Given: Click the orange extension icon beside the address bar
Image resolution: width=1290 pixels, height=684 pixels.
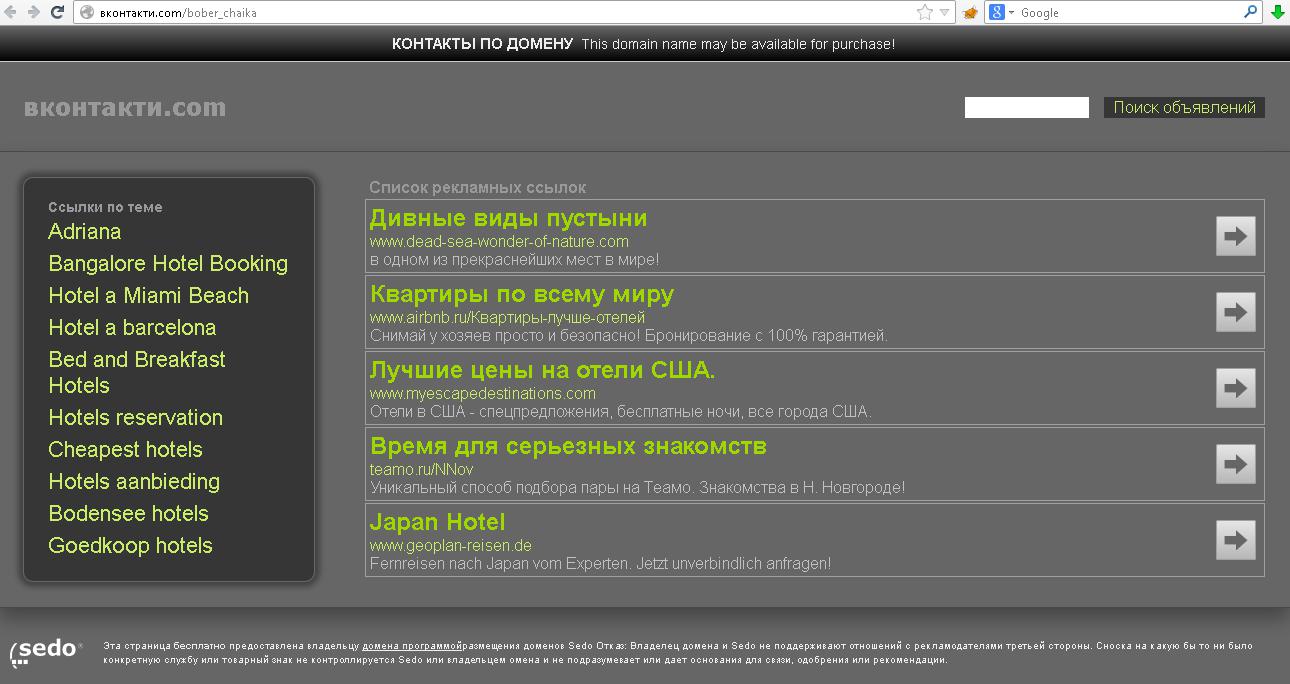Looking at the screenshot, I should [x=970, y=12].
